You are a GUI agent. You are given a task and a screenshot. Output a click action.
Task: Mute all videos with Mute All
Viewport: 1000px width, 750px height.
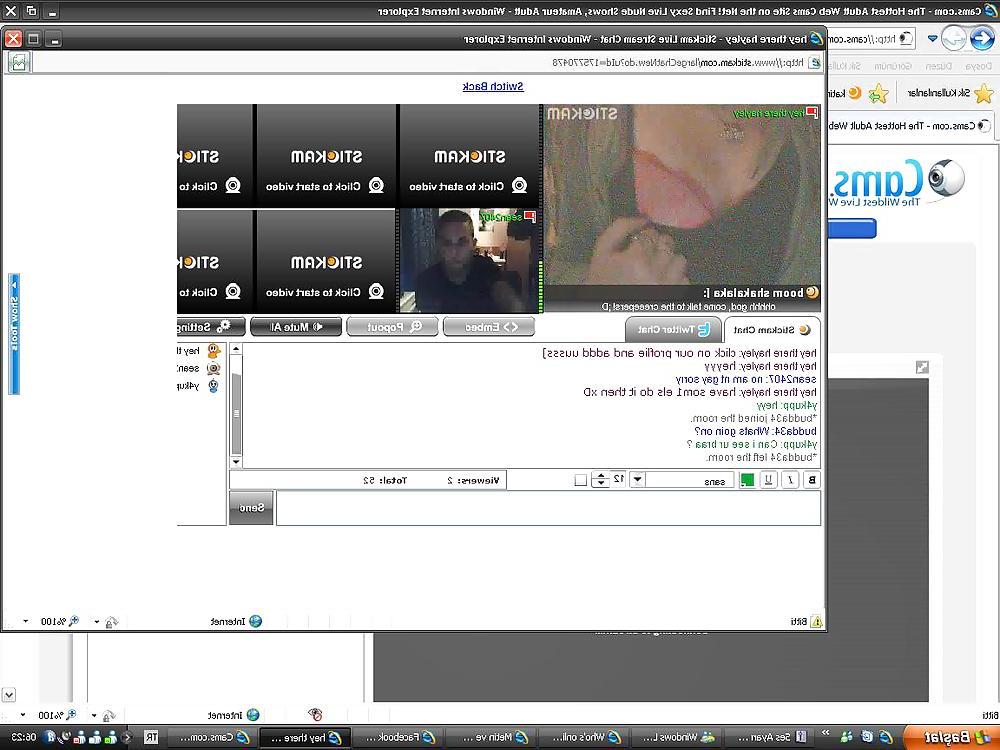pyautogui.click(x=296, y=327)
